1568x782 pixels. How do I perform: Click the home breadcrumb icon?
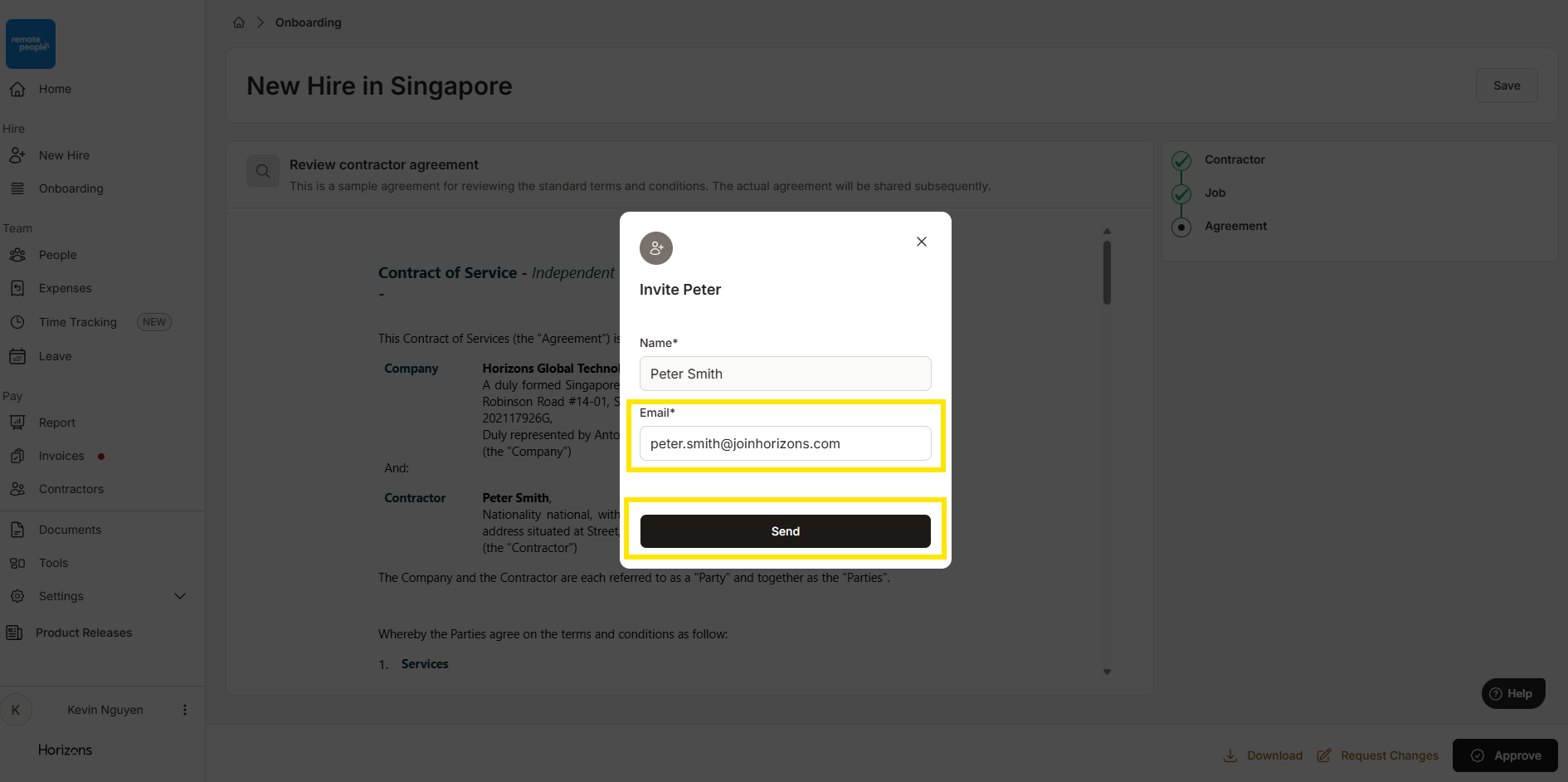click(x=239, y=22)
